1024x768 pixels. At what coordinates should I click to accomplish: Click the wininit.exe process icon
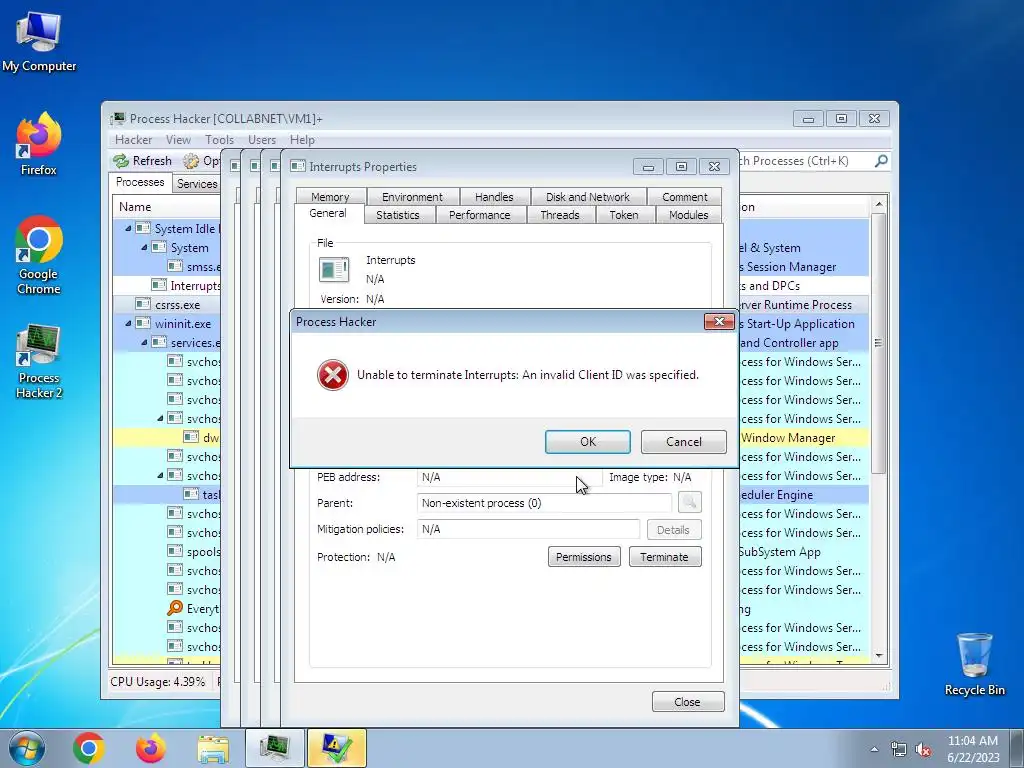[143, 323]
